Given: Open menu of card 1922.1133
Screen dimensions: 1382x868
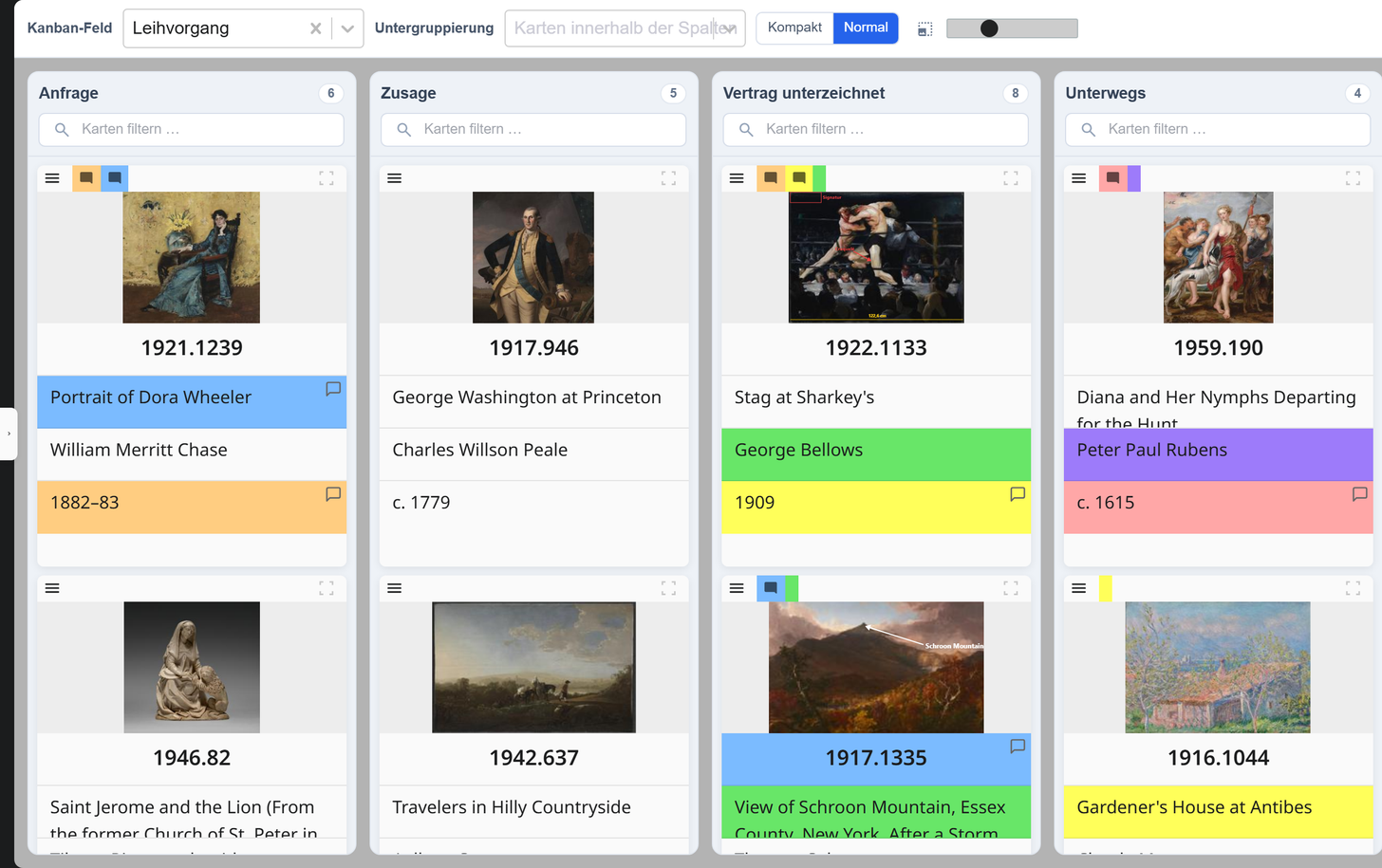Looking at the screenshot, I should 737,178.
